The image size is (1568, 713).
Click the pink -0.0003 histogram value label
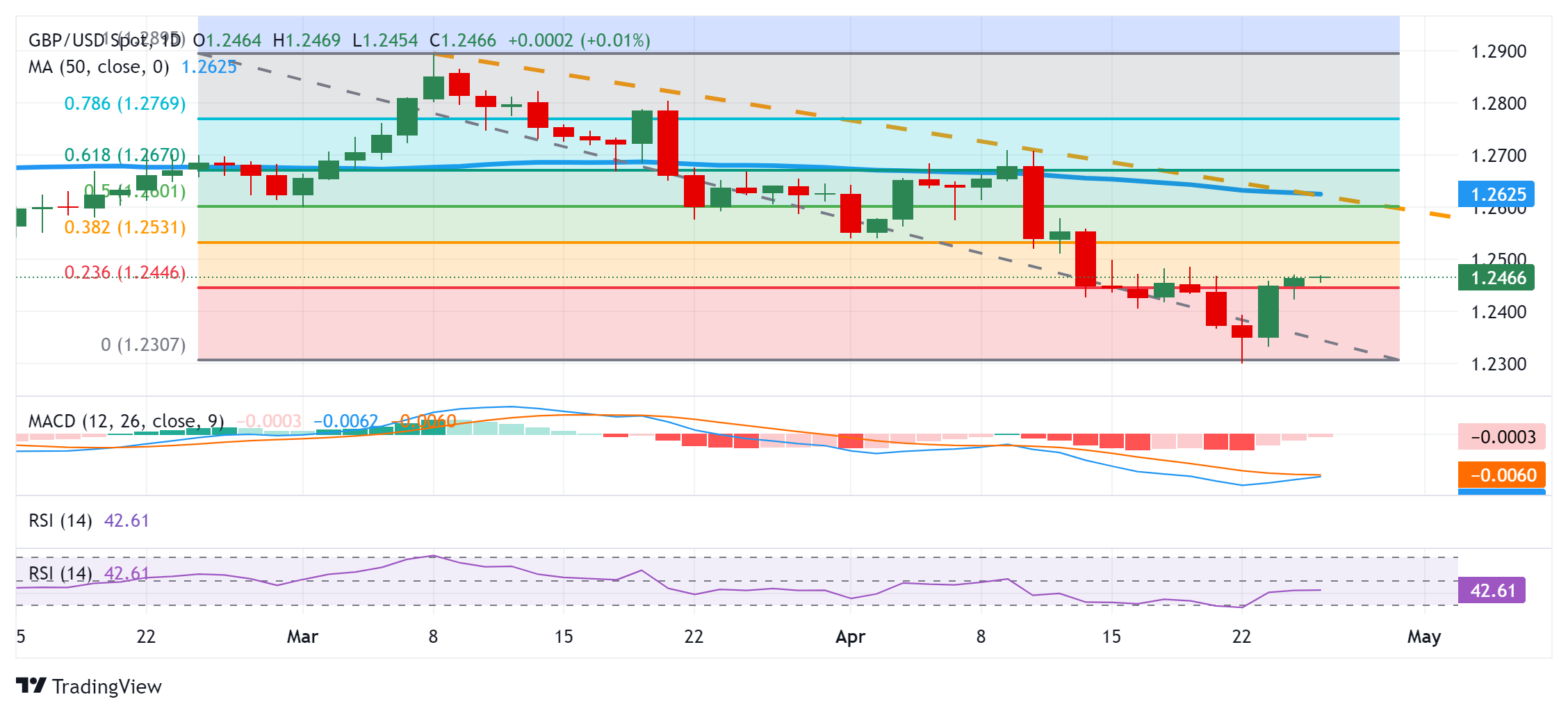point(1502,437)
